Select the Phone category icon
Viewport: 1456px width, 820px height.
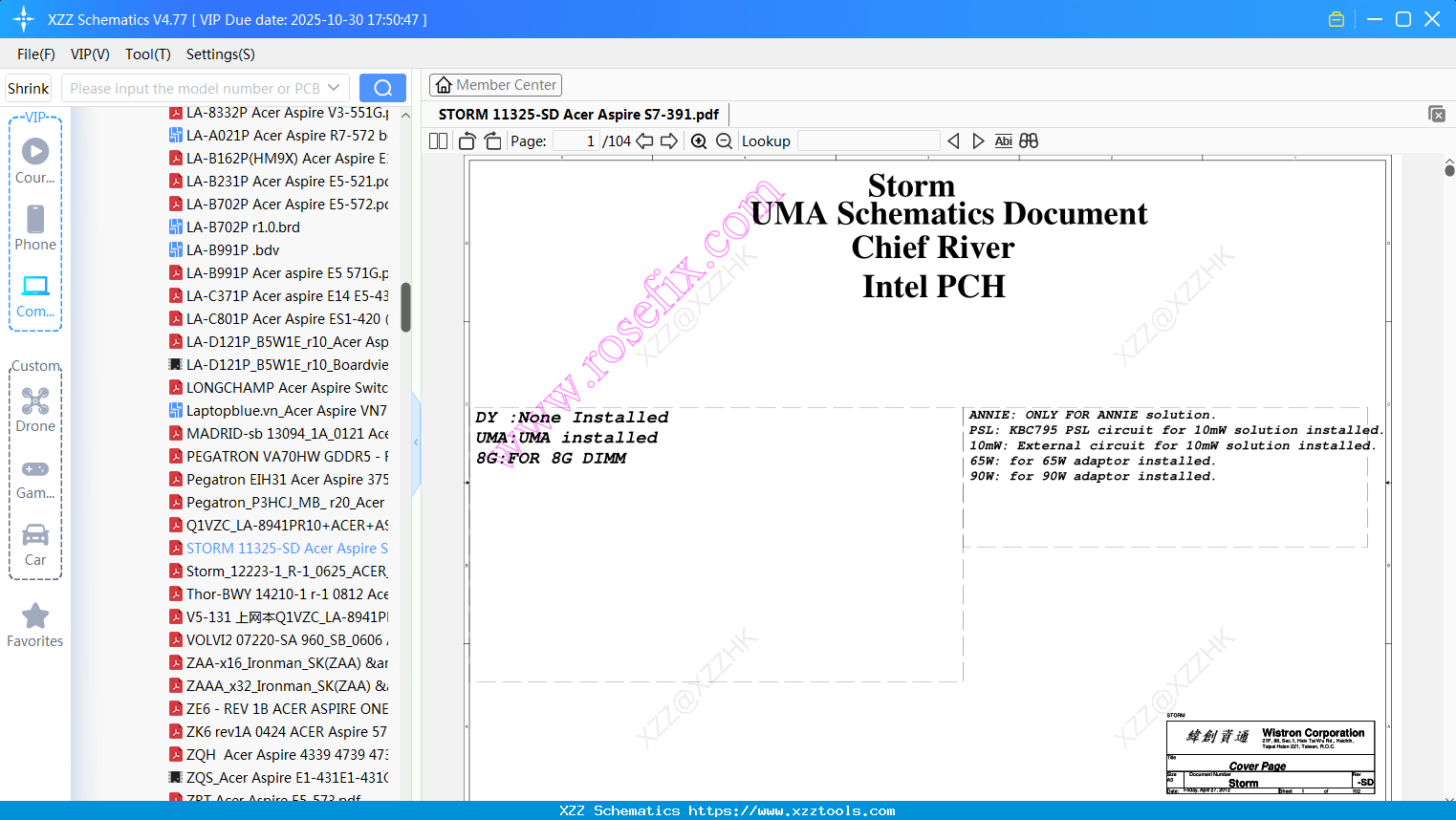(x=35, y=227)
